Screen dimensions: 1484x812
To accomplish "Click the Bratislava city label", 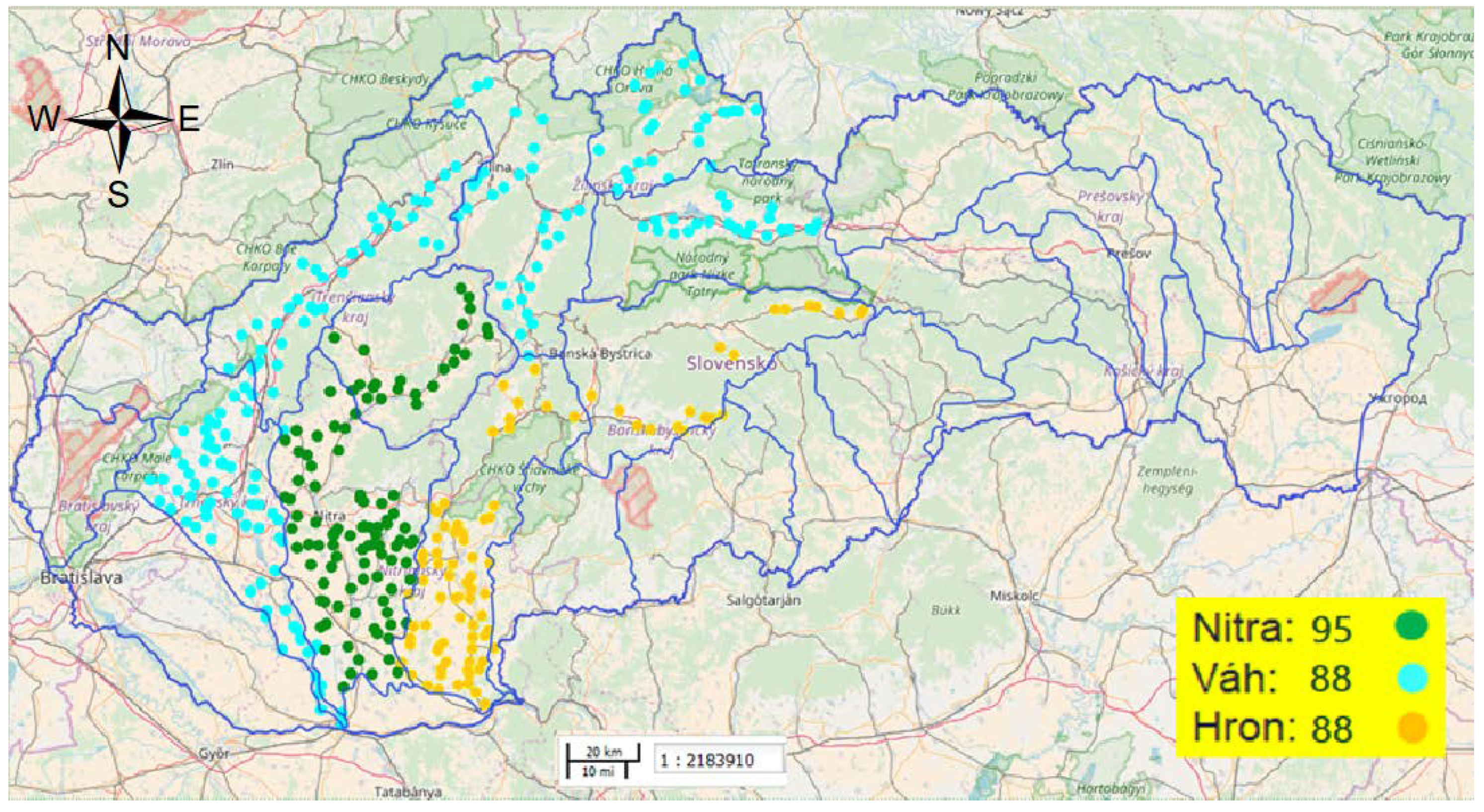I will coord(81,577).
